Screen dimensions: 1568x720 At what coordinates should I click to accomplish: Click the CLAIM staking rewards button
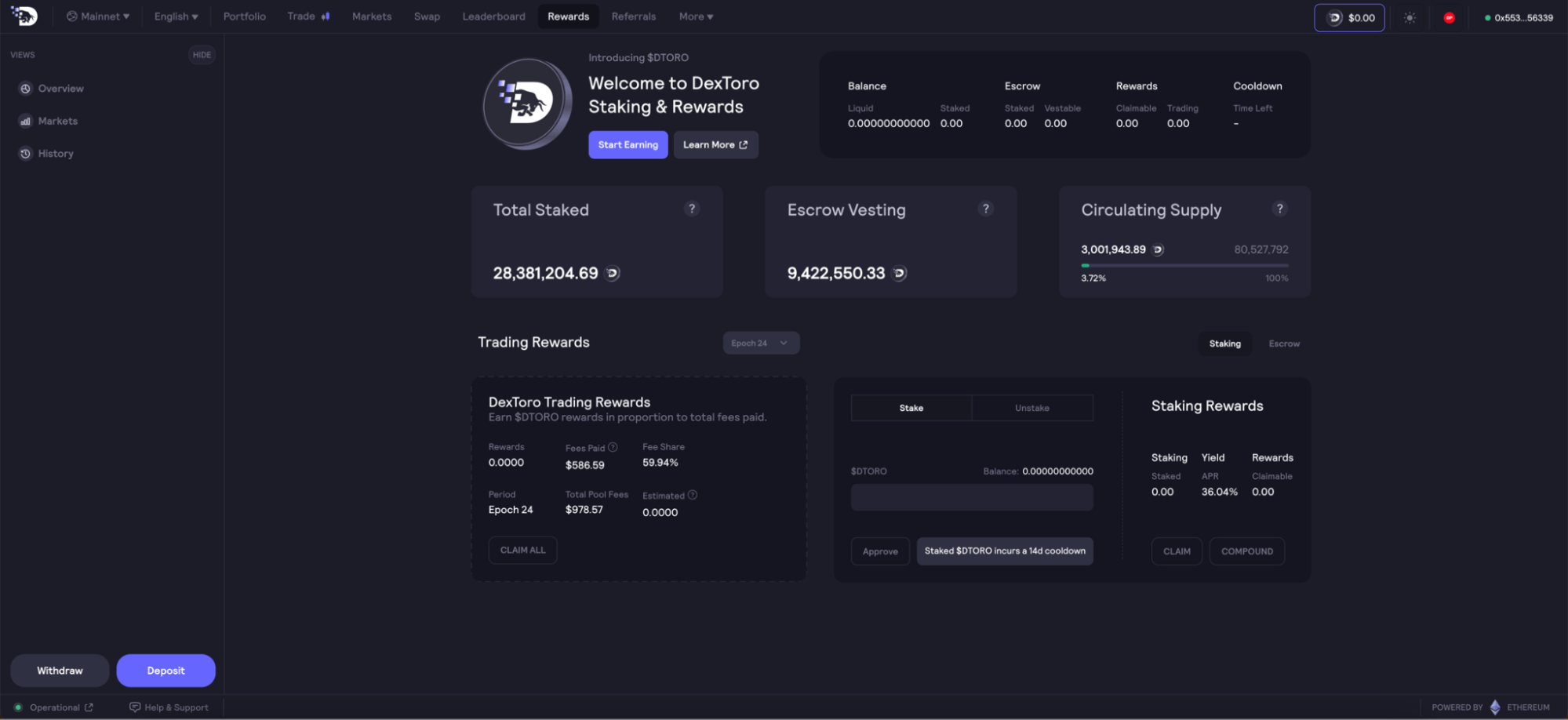click(1177, 551)
